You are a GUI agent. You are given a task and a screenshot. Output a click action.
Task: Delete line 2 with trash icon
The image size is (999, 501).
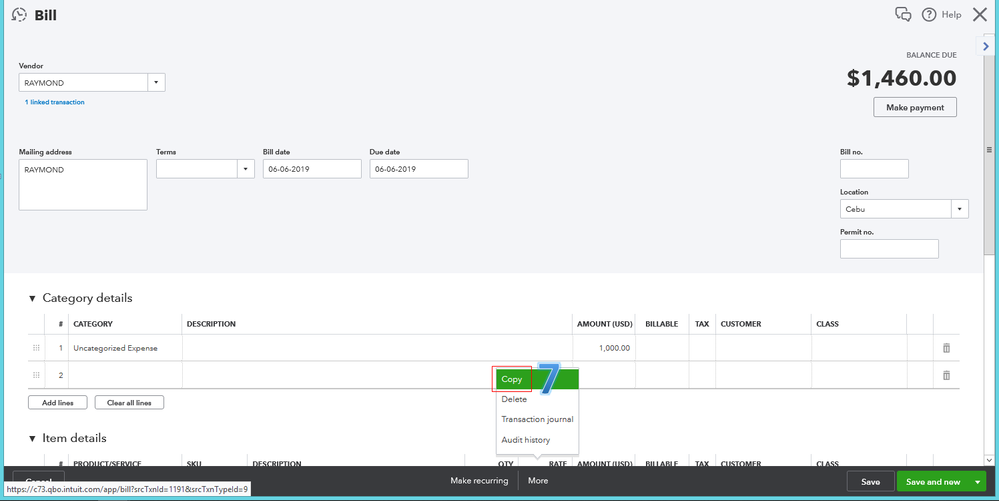[x=946, y=375]
